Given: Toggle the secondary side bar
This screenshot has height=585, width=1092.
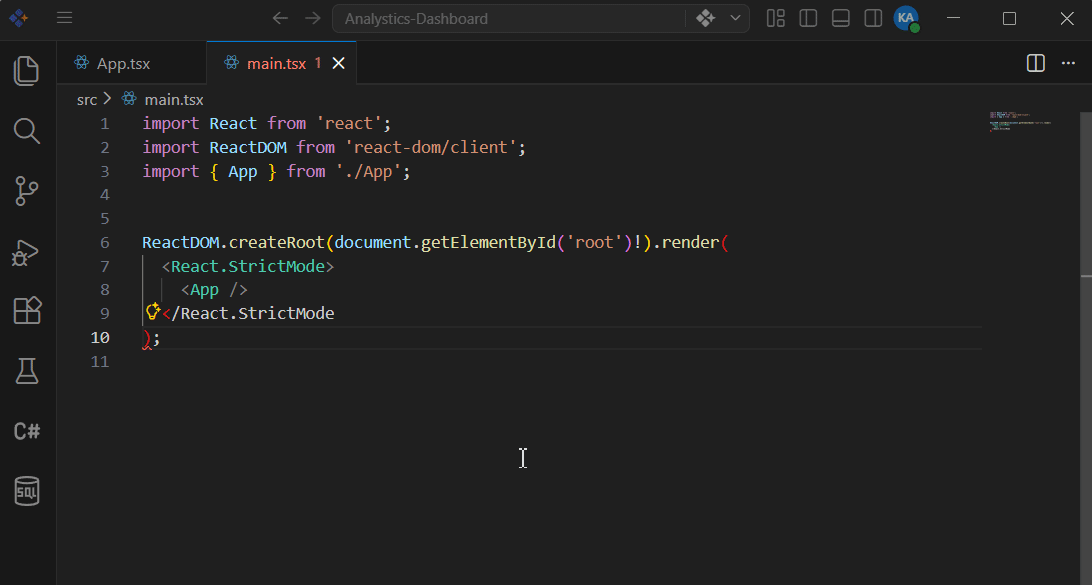Looking at the screenshot, I should click(x=873, y=18).
